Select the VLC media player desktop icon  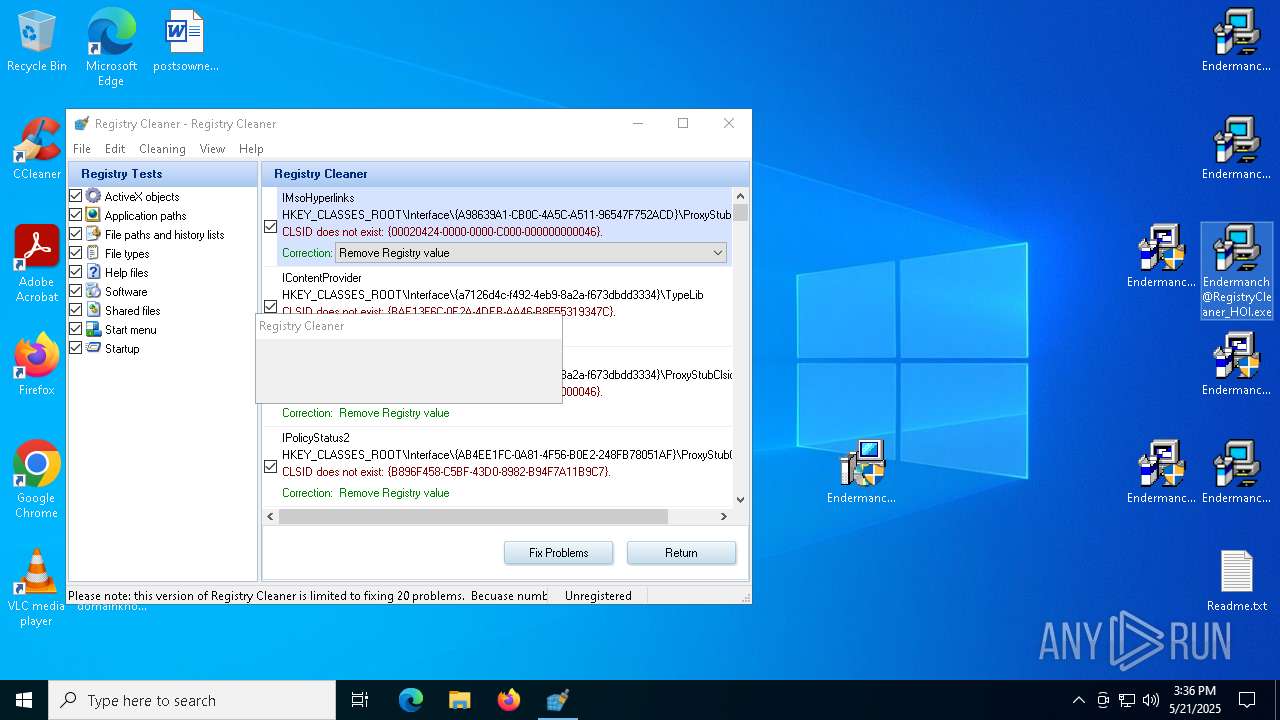37,588
